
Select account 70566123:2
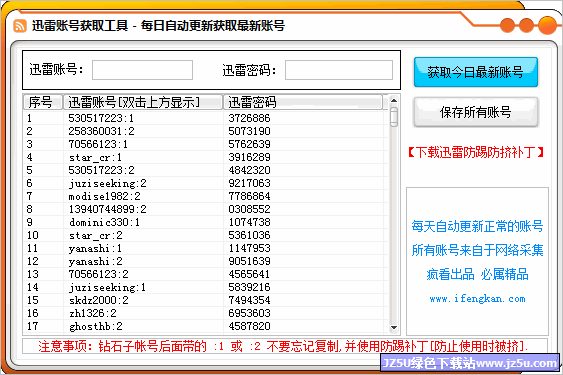pos(98,274)
